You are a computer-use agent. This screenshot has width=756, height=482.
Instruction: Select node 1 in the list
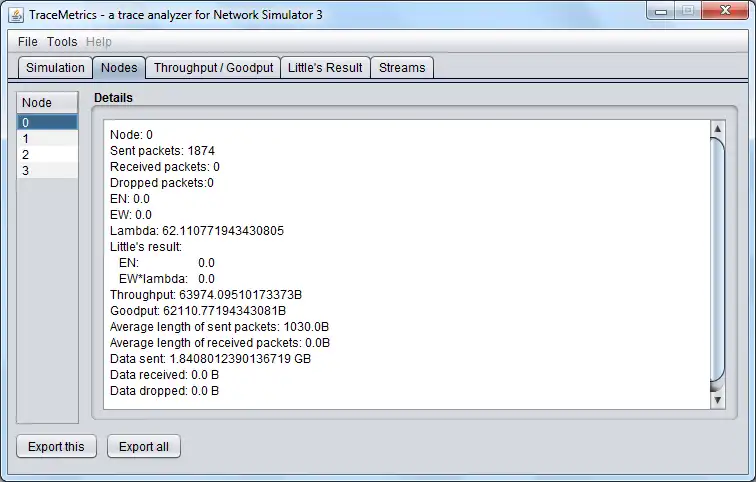coord(47,139)
